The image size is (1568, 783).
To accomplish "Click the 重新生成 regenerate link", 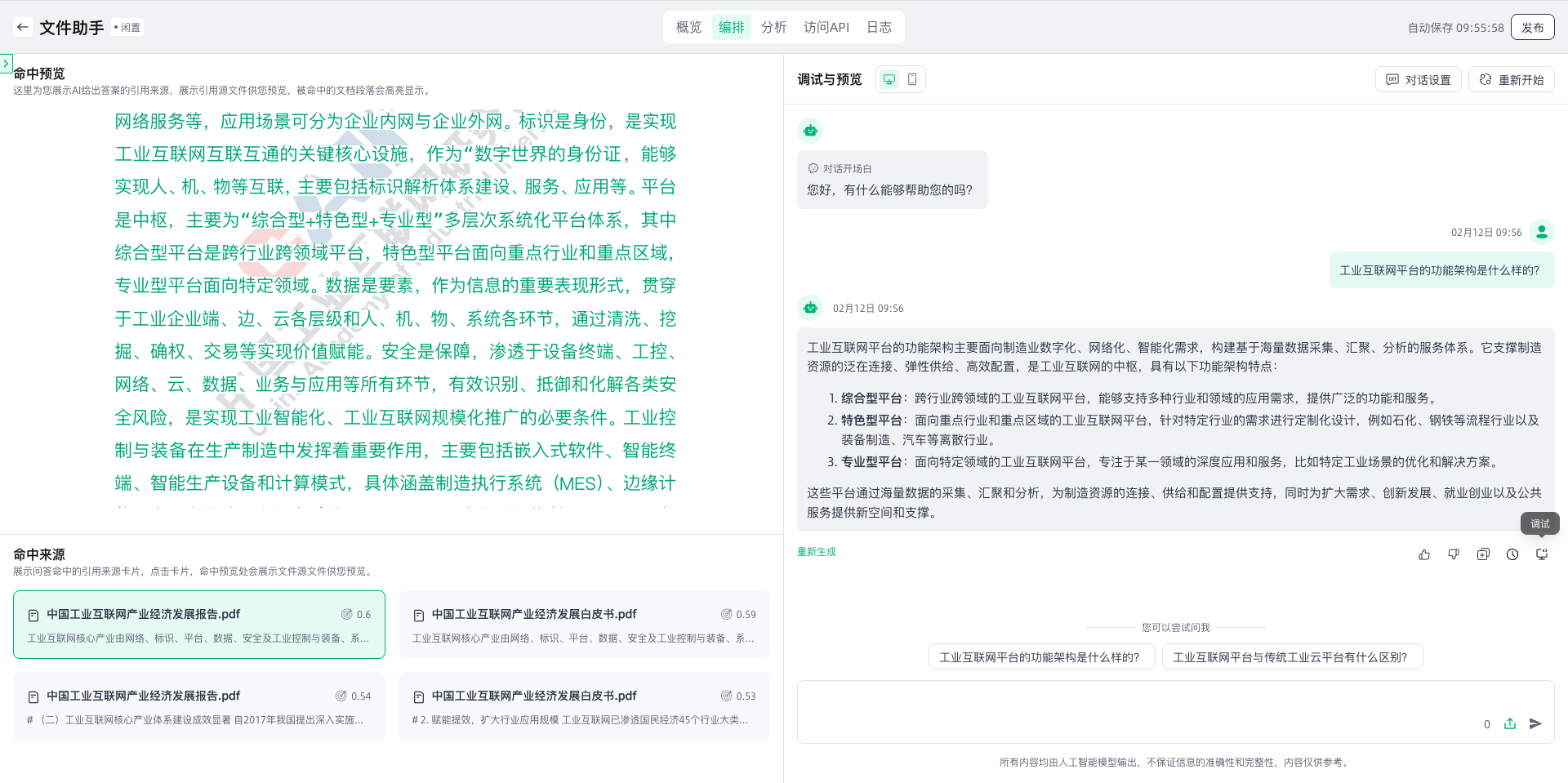I will [817, 552].
